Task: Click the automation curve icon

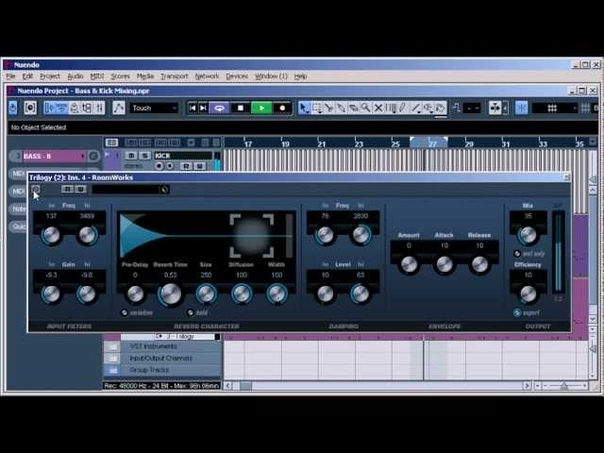Action: (x=119, y=108)
